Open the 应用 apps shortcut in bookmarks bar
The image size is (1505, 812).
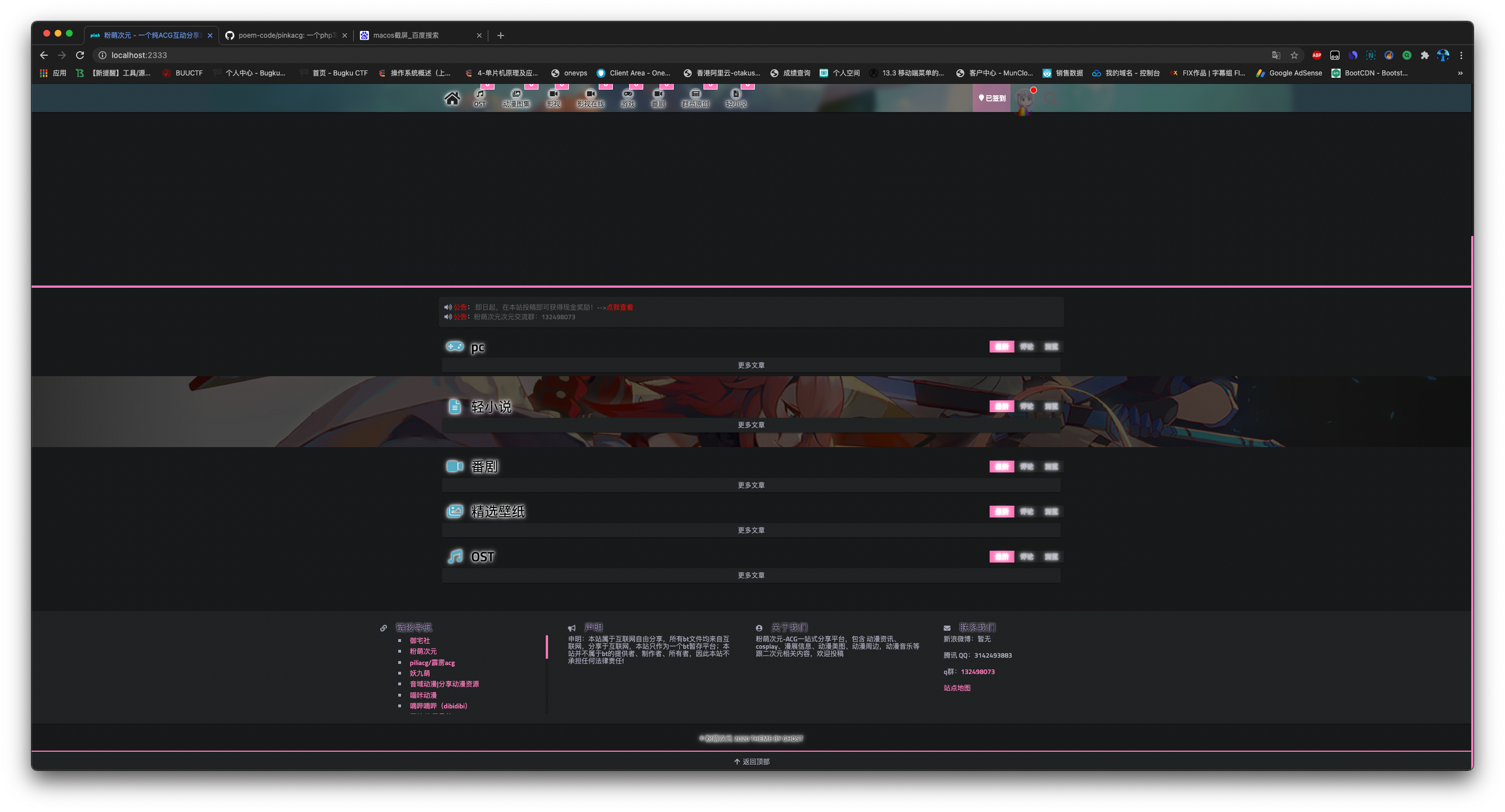(x=53, y=73)
